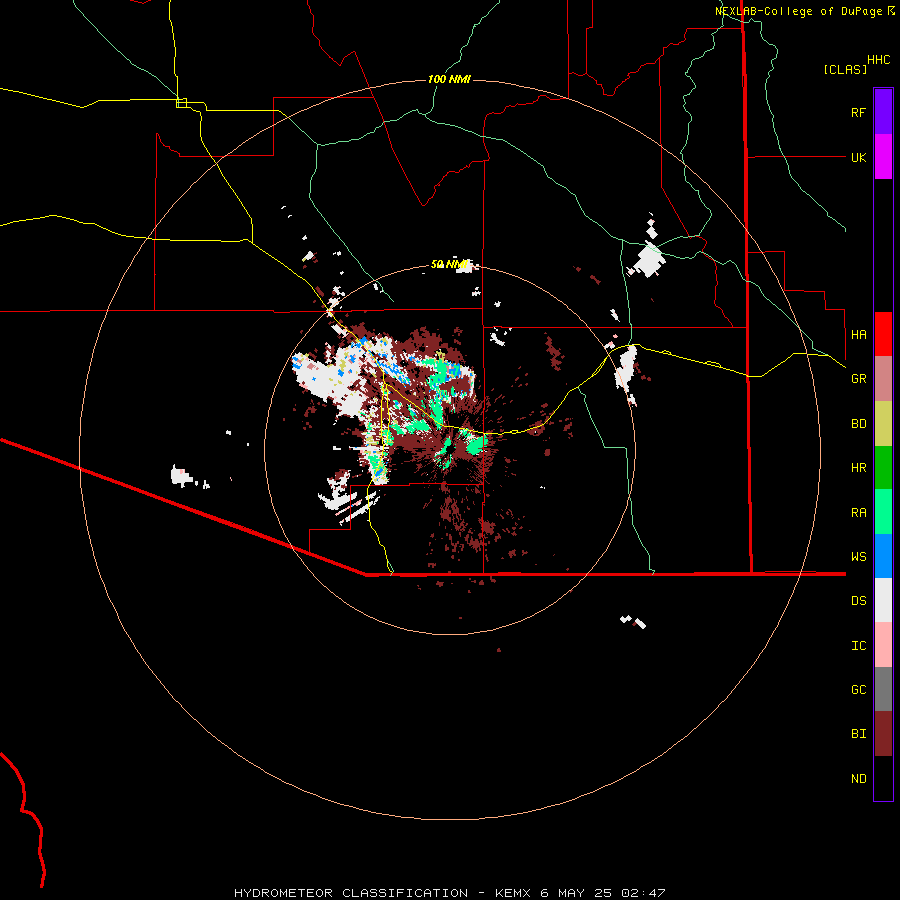The height and width of the screenshot is (900, 900).
Task: Click the DS legend label
Action: tap(858, 600)
